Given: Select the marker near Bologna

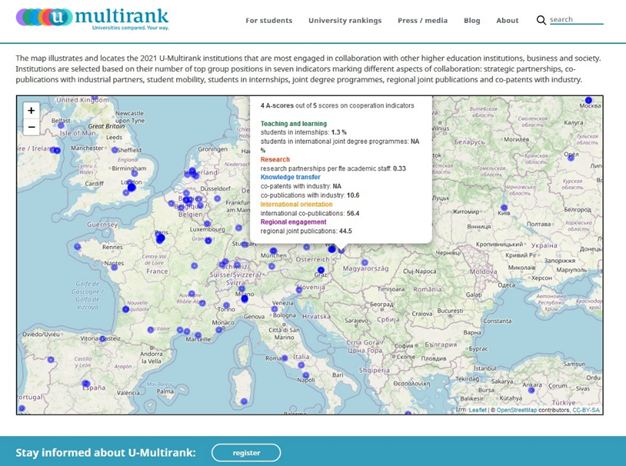Looking at the screenshot, I should coord(275,309).
